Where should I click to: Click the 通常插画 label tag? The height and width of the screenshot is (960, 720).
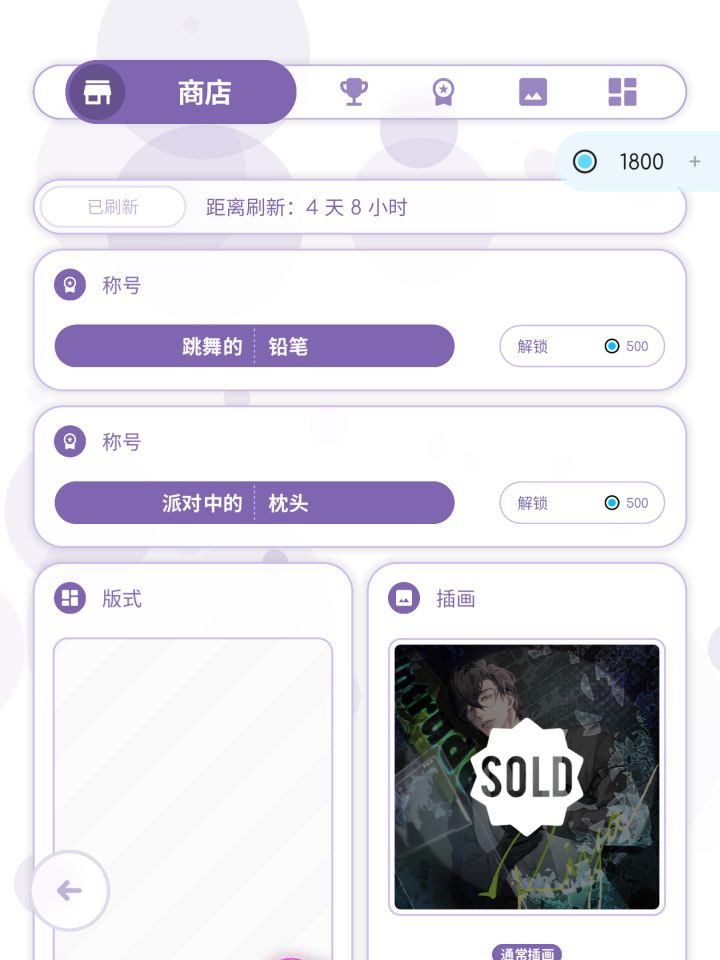point(527,953)
